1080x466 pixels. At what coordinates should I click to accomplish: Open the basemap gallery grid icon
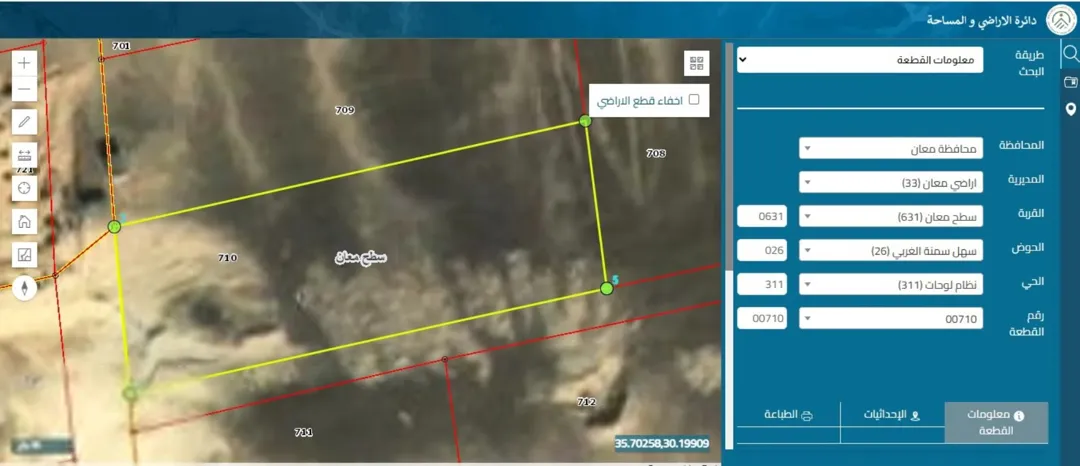pyautogui.click(x=696, y=64)
